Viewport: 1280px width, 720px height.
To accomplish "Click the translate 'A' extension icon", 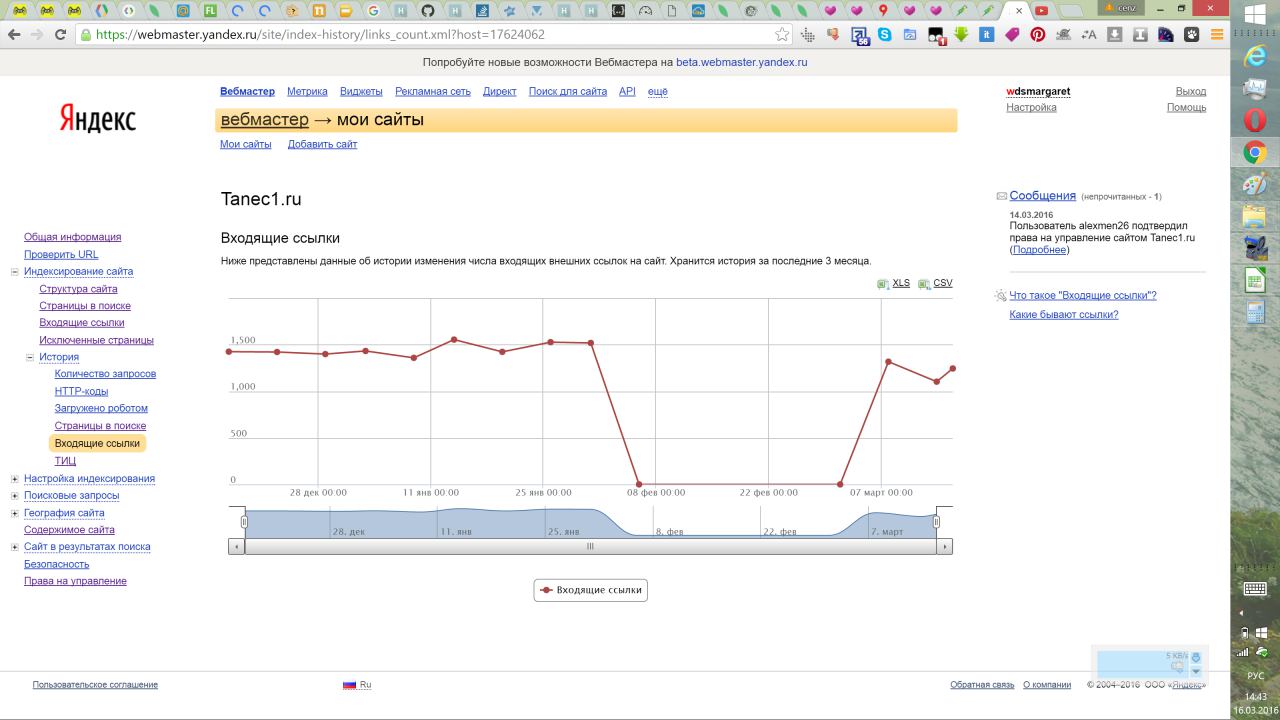I will click(1089, 34).
